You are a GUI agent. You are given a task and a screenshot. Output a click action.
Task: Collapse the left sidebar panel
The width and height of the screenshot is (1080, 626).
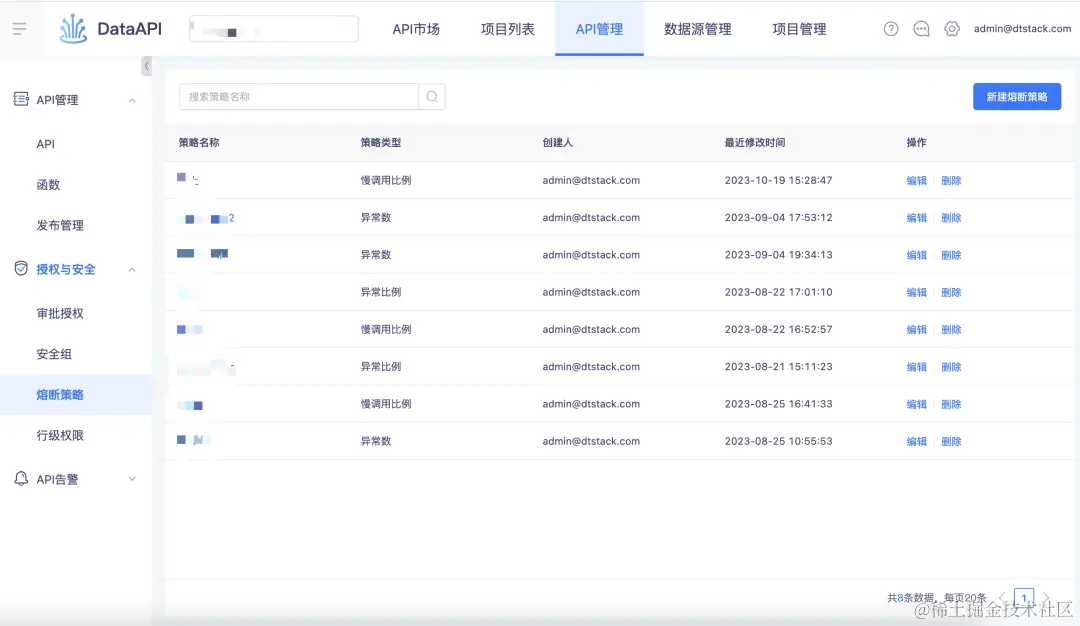[x=146, y=65]
